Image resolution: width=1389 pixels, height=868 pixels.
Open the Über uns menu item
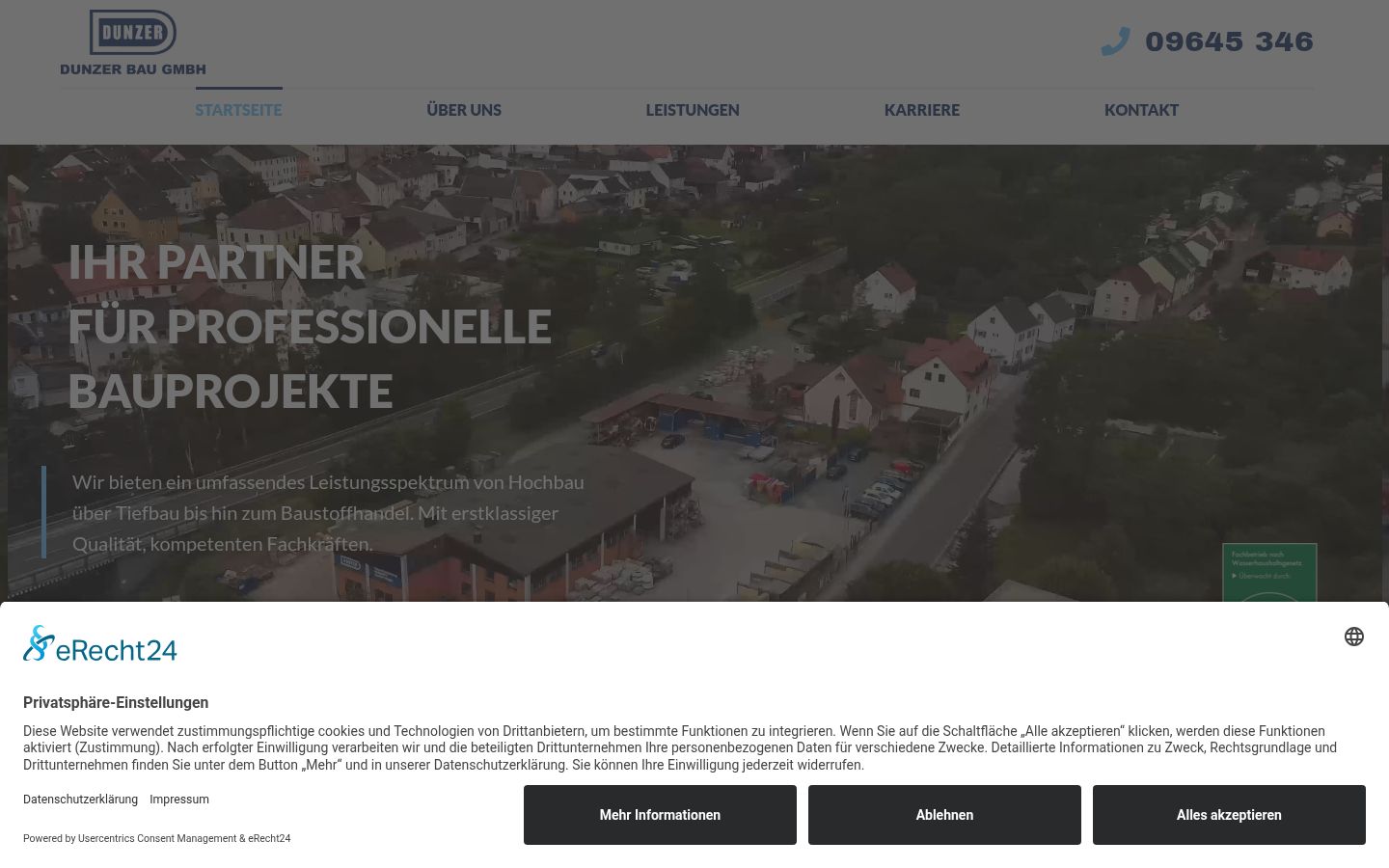(x=464, y=110)
